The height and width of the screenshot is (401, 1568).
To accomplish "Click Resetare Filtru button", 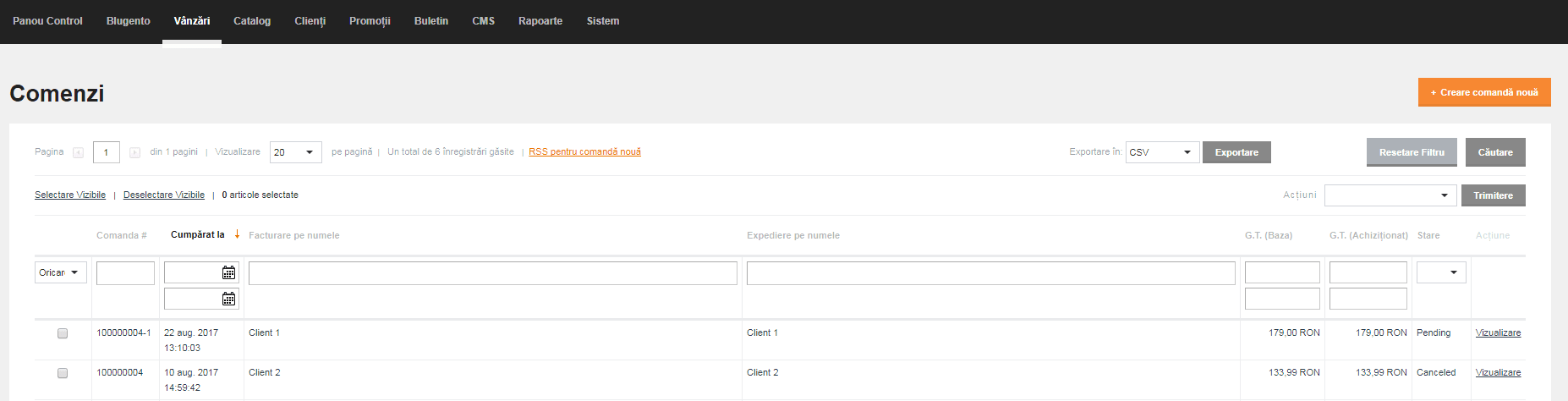I will [1412, 152].
